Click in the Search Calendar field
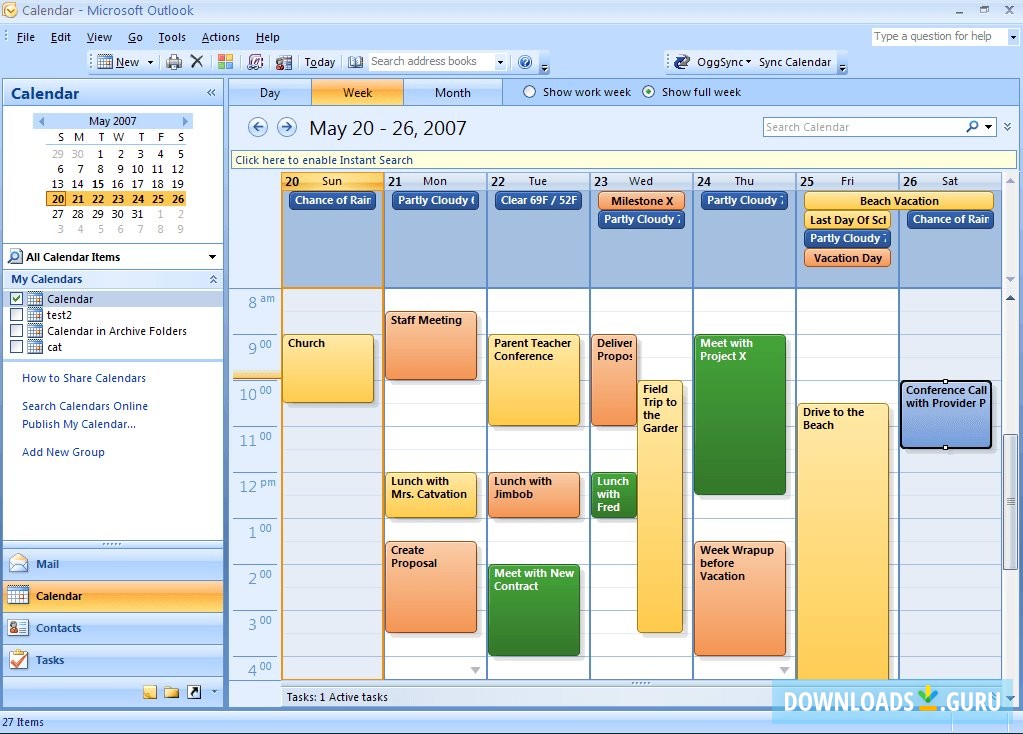1023x734 pixels. 863,127
